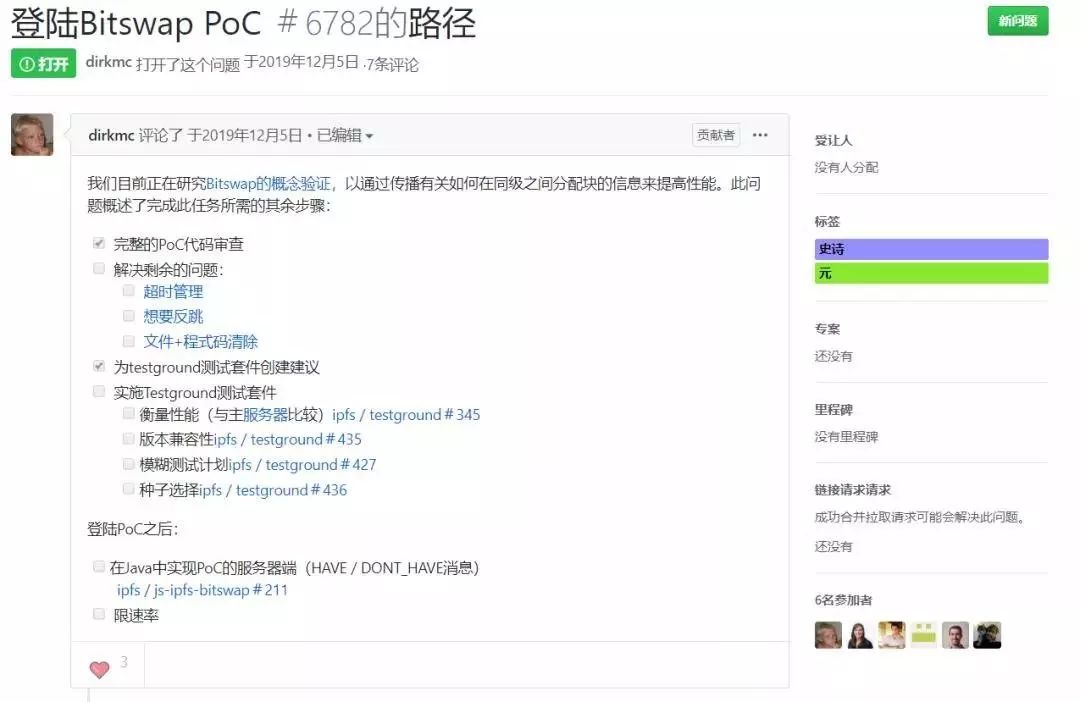
Task: Click the 7条评论 comment count text
Action: point(392,64)
